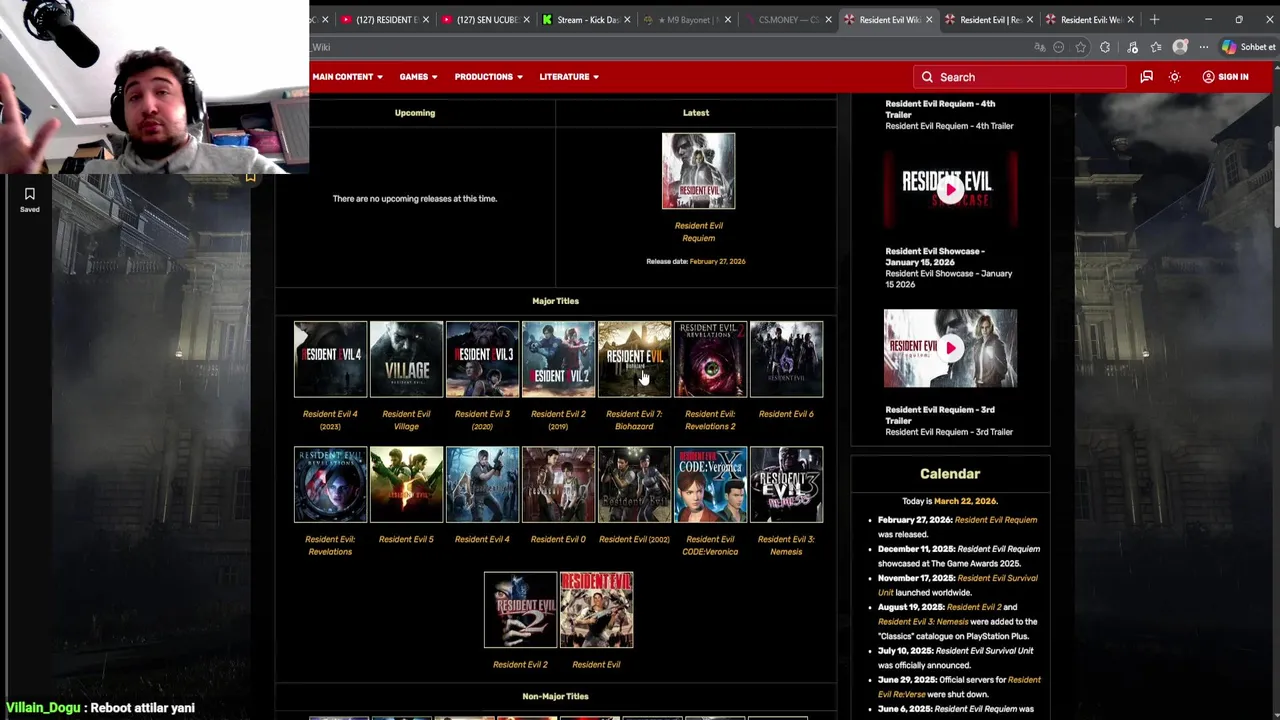Screen dimensions: 1280x720
Task: Switch to the M9 Bayonet tab
Action: tap(687, 20)
